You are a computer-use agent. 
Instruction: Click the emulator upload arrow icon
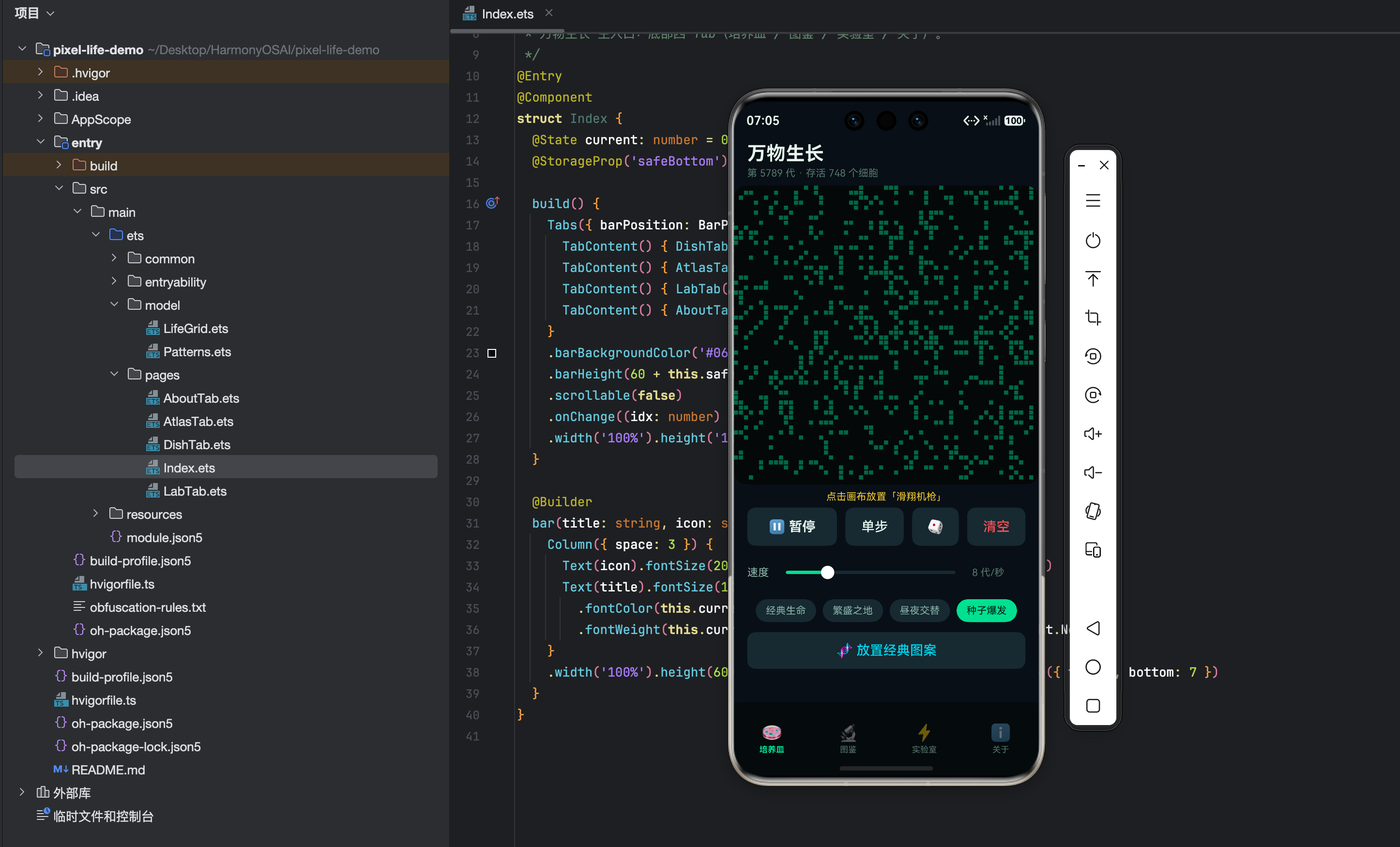(1093, 278)
